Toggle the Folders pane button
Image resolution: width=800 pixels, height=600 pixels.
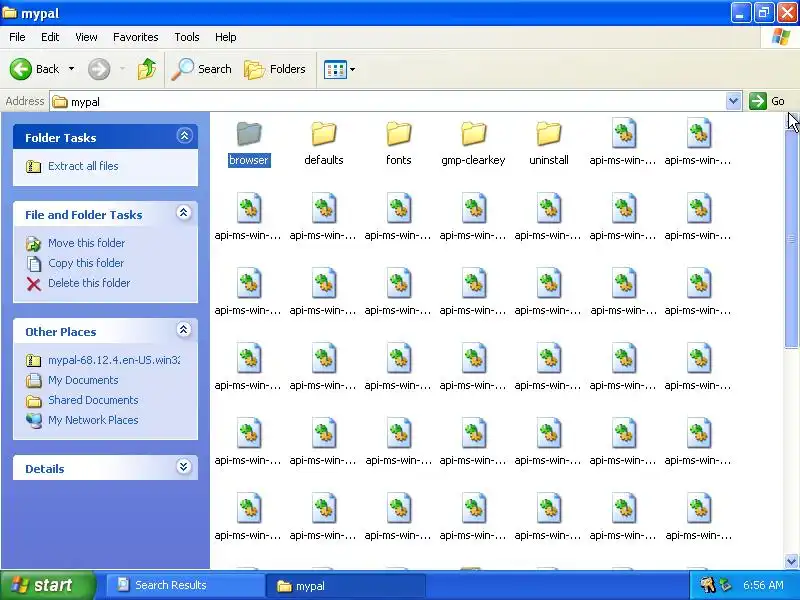coord(274,69)
